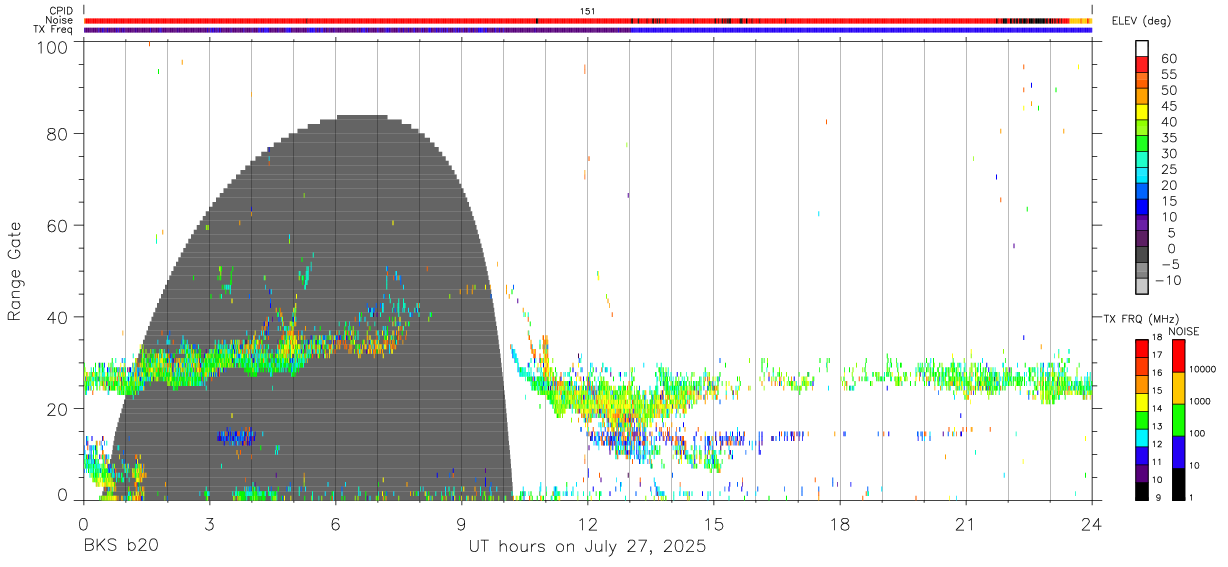Click the "TX Freq" row label
The height and width of the screenshot is (567, 1228).
(53, 30)
